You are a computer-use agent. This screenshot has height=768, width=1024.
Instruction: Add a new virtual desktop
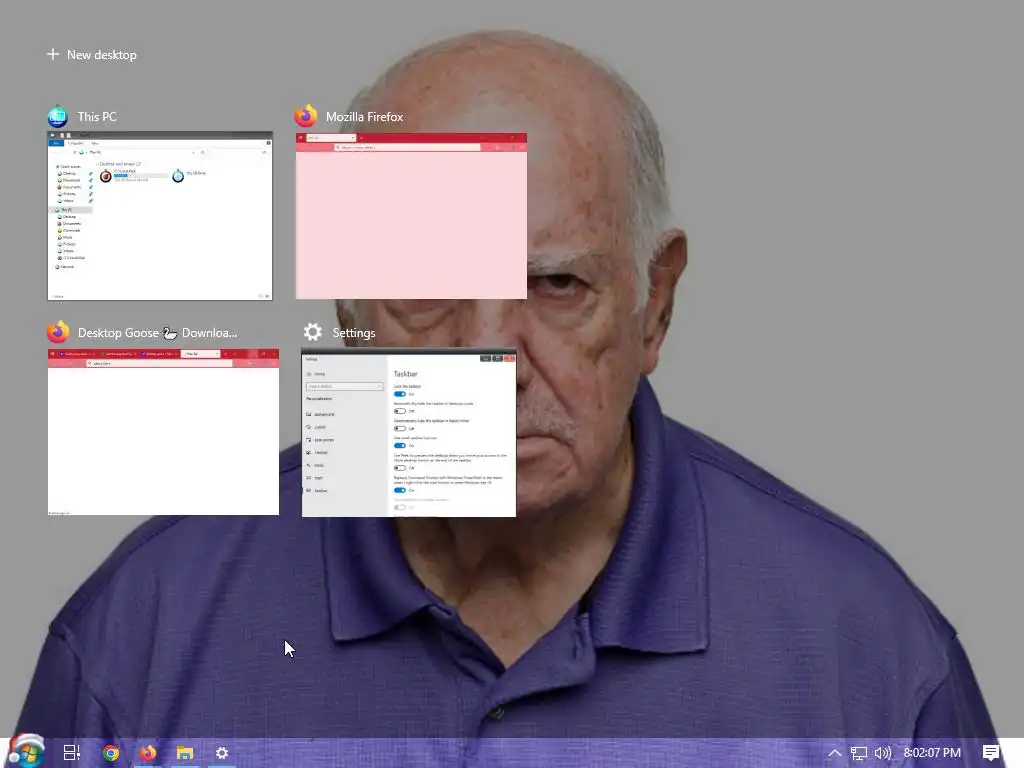(92, 55)
